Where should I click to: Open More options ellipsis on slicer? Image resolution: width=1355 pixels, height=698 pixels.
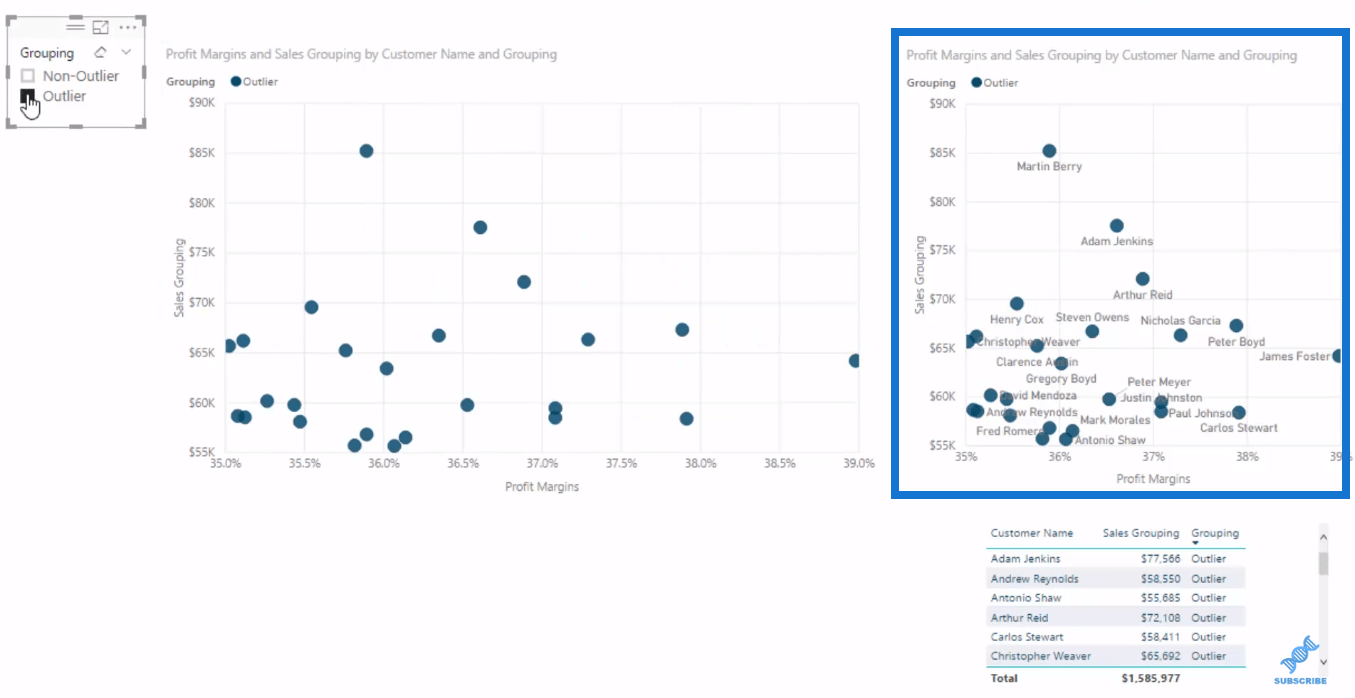128,27
